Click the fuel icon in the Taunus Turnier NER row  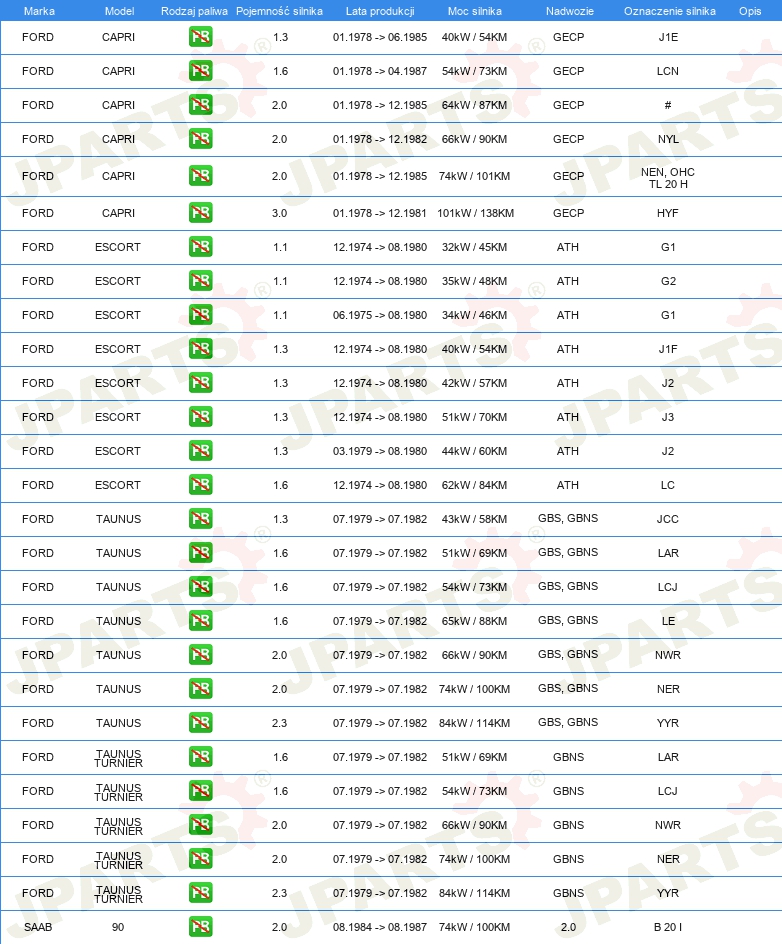(200, 859)
